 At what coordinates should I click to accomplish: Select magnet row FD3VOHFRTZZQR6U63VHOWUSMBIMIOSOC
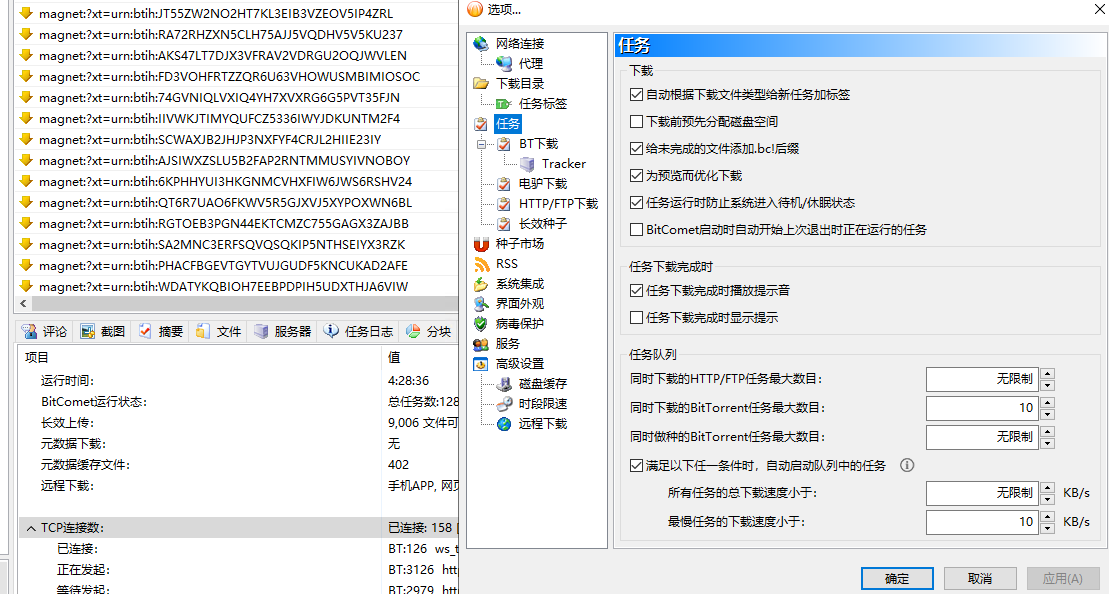236,76
